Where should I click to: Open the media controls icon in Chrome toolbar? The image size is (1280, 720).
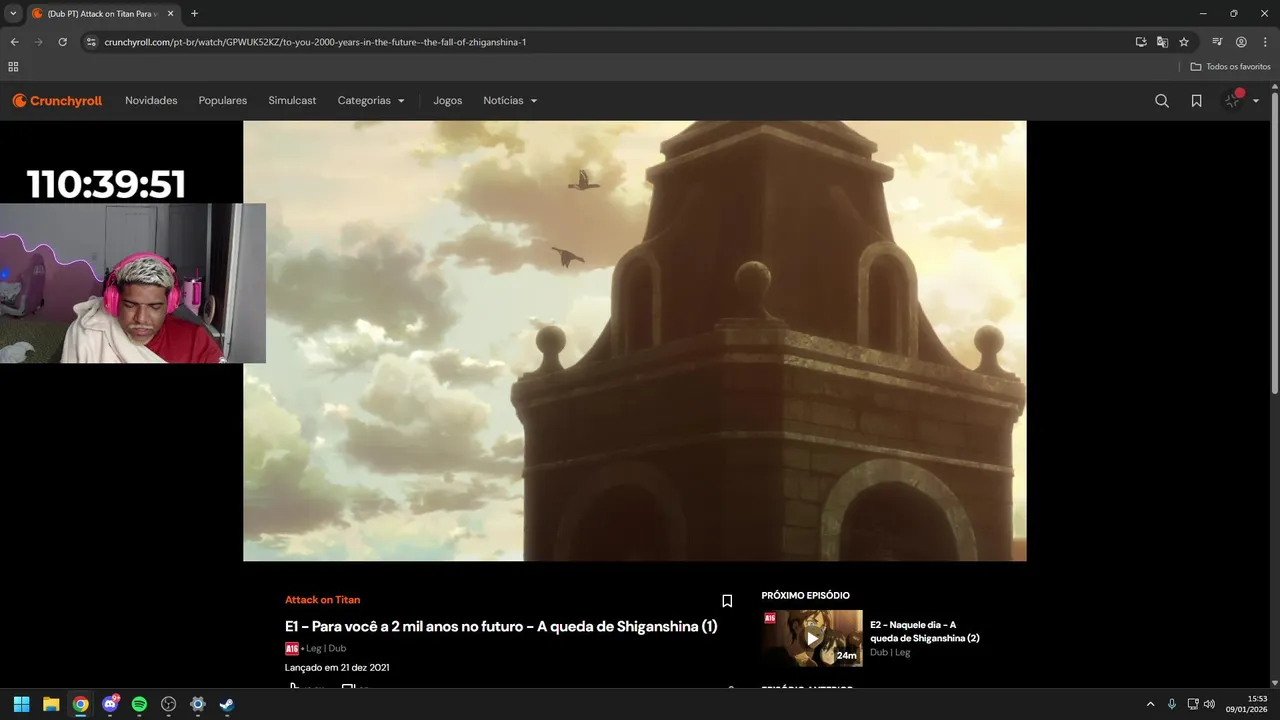click(1217, 42)
